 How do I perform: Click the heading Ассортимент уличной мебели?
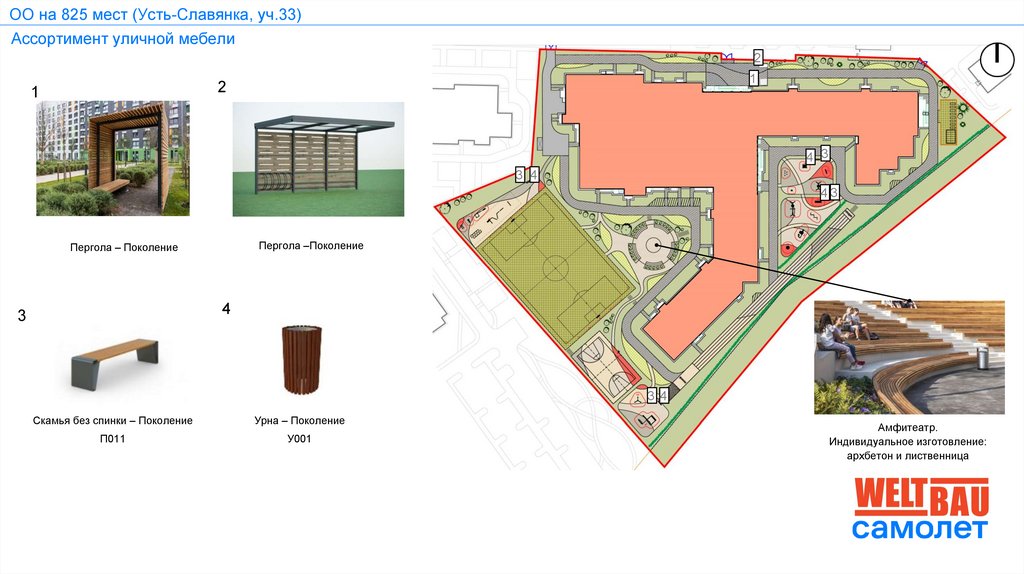(123, 39)
